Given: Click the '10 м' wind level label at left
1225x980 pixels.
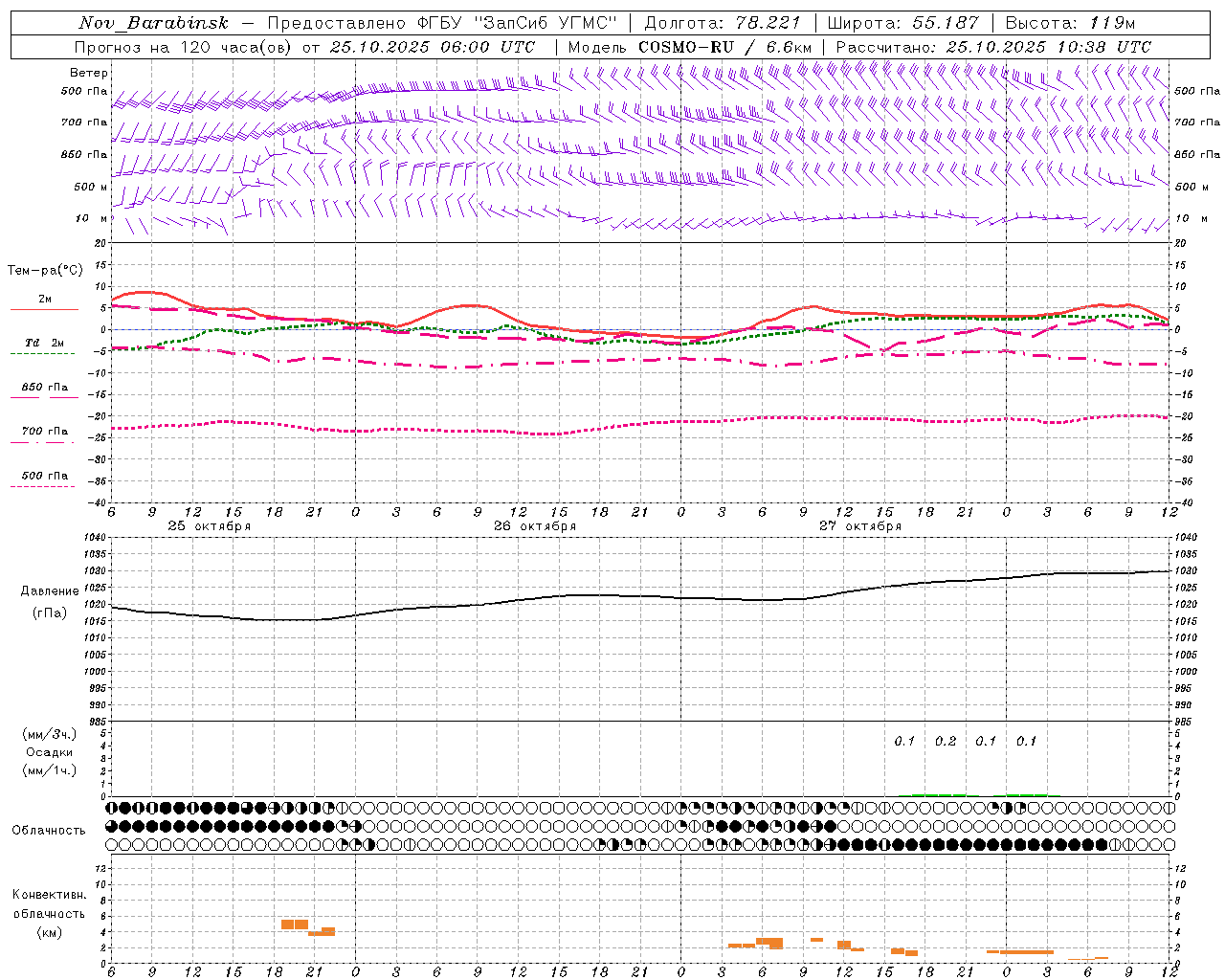Looking at the screenshot, I should click(92, 218).
